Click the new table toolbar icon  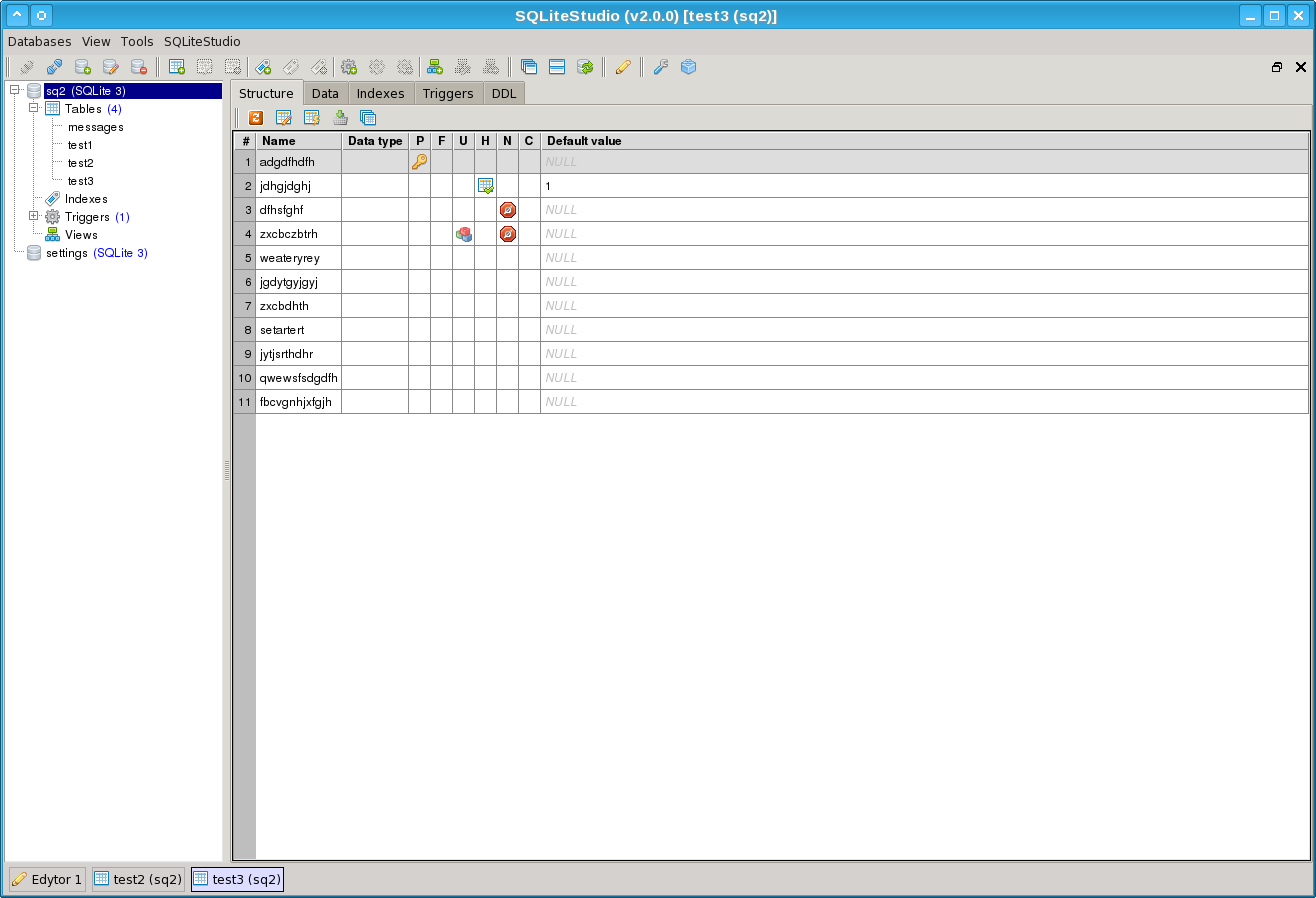click(x=177, y=67)
